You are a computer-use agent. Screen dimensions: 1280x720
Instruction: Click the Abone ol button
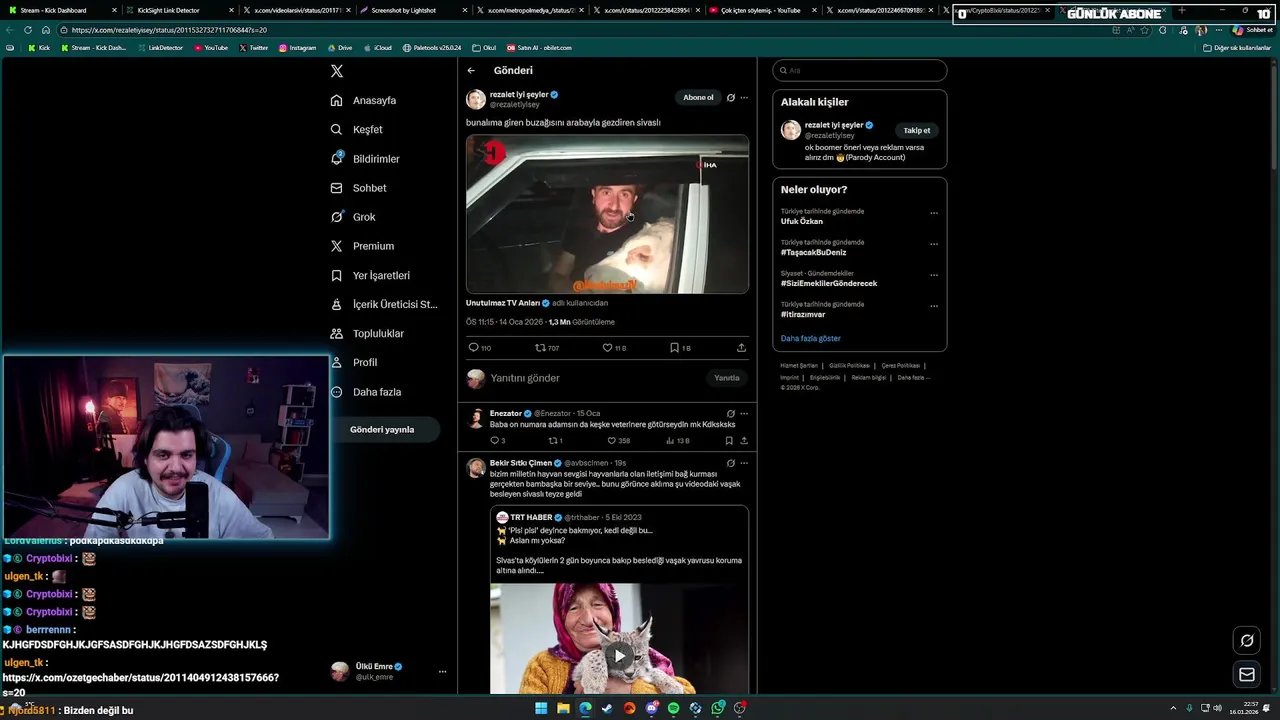pyautogui.click(x=698, y=97)
